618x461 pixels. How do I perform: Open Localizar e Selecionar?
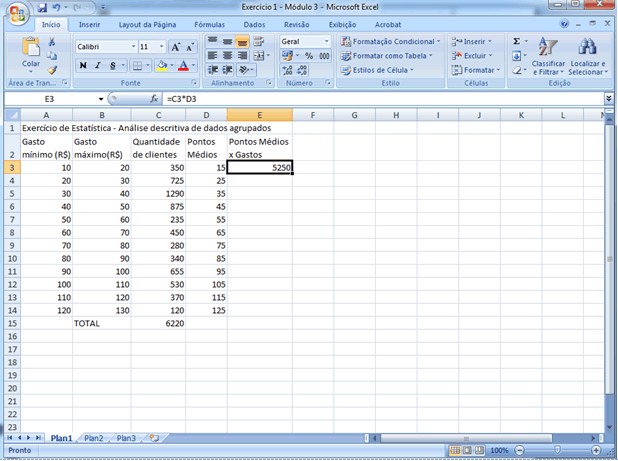pyautogui.click(x=588, y=55)
